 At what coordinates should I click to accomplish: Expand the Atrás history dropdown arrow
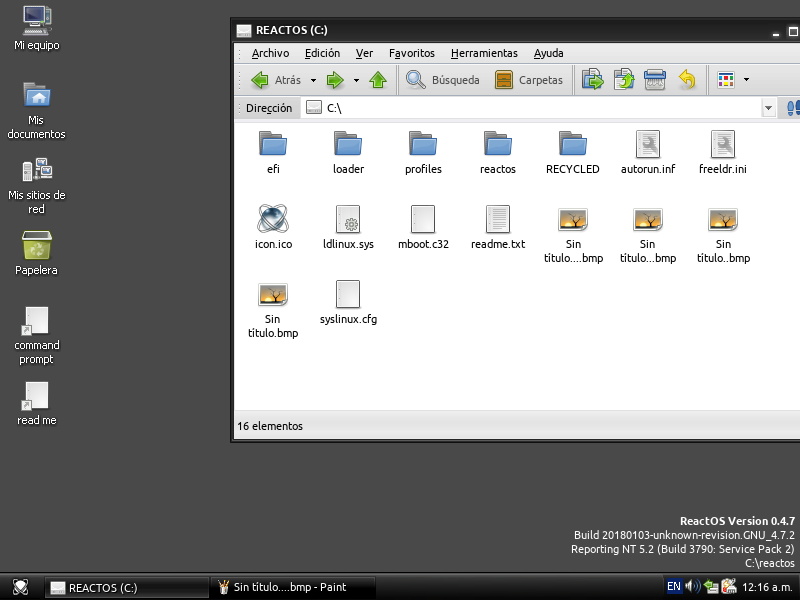pyautogui.click(x=313, y=80)
